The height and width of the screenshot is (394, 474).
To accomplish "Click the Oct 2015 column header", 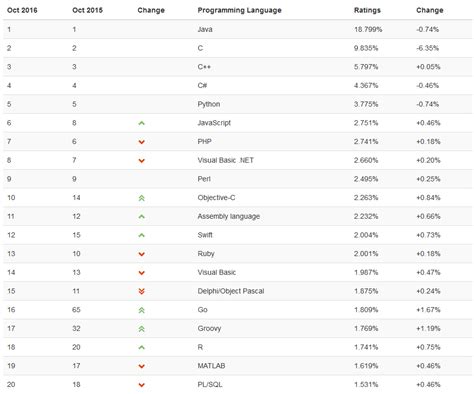I will click(x=87, y=10).
